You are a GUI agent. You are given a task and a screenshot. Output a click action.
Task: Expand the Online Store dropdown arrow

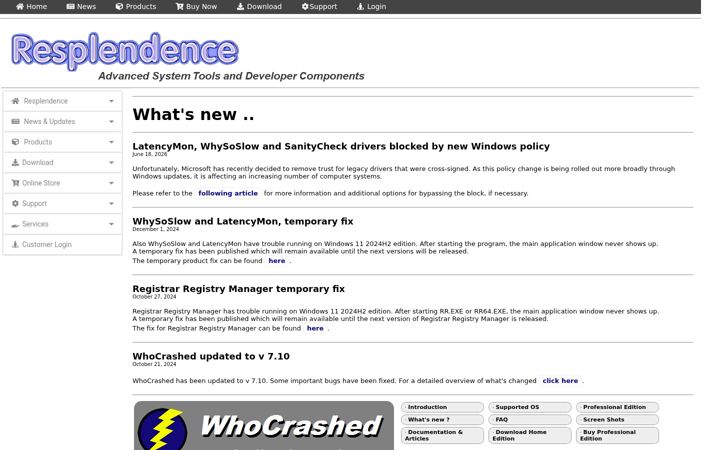pos(111,183)
